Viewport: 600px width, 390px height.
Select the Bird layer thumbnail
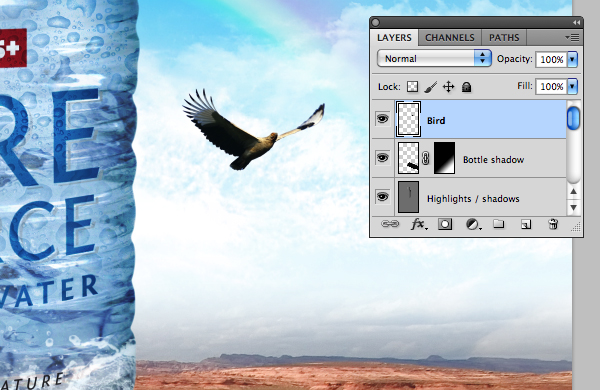point(408,119)
